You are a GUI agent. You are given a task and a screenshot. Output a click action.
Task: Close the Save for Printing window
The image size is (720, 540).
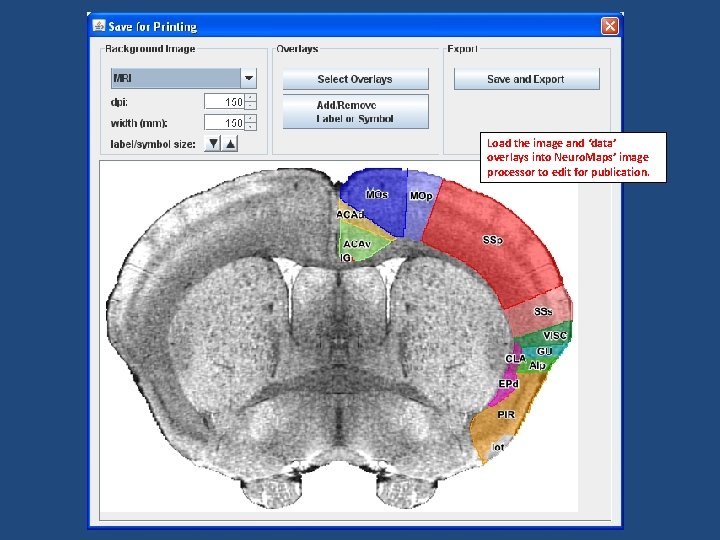(610, 26)
